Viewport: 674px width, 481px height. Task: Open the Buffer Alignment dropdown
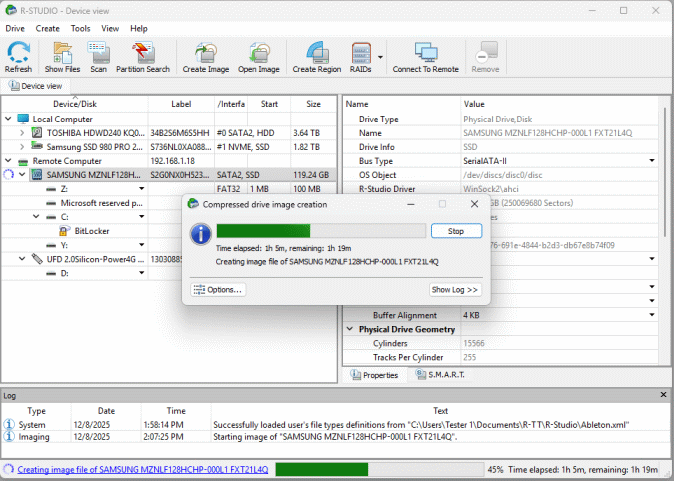(x=652, y=315)
